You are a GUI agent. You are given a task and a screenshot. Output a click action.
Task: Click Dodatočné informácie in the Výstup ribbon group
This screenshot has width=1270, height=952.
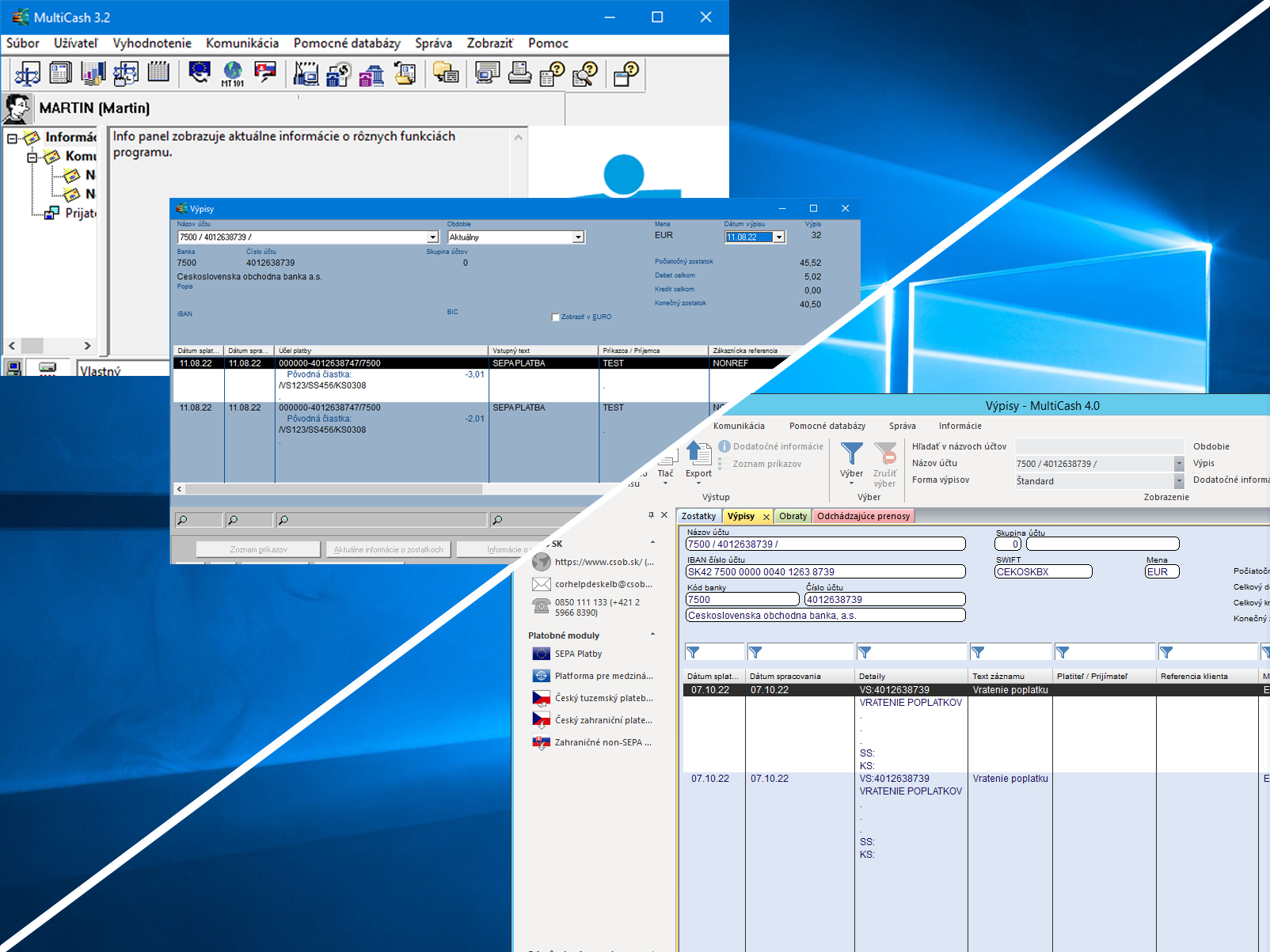(x=771, y=446)
